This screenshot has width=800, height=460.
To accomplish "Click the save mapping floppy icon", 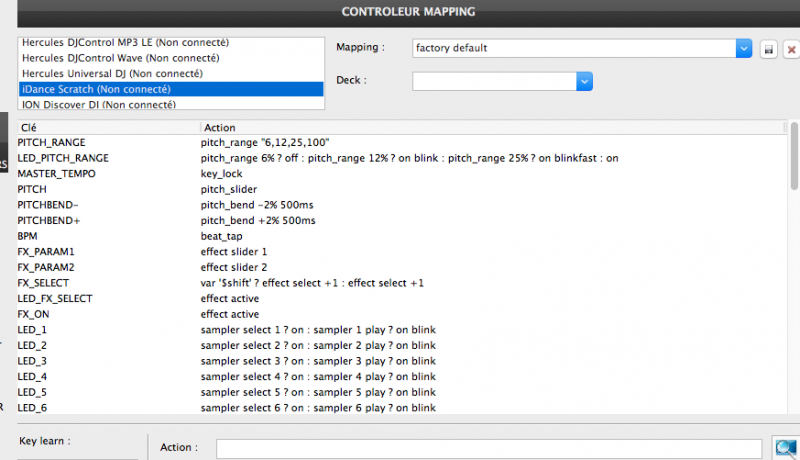I will 769,49.
